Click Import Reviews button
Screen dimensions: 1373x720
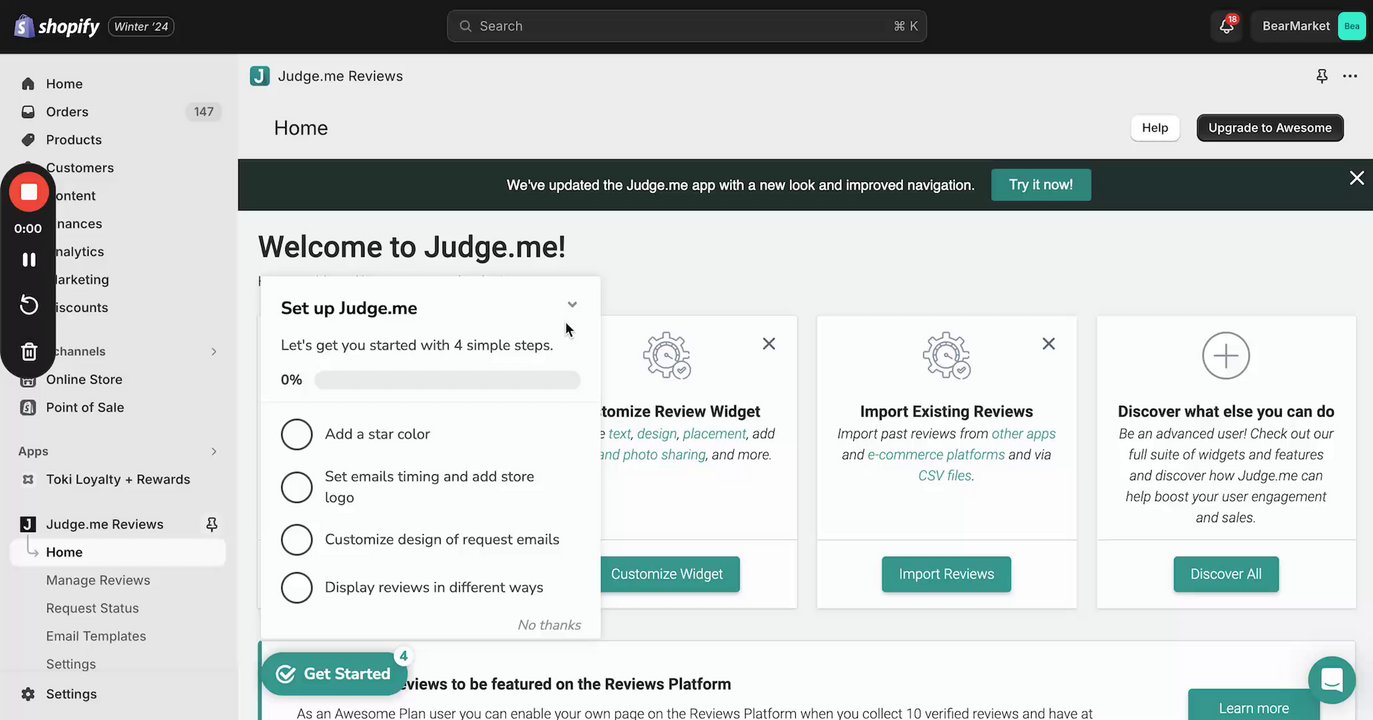click(x=946, y=574)
